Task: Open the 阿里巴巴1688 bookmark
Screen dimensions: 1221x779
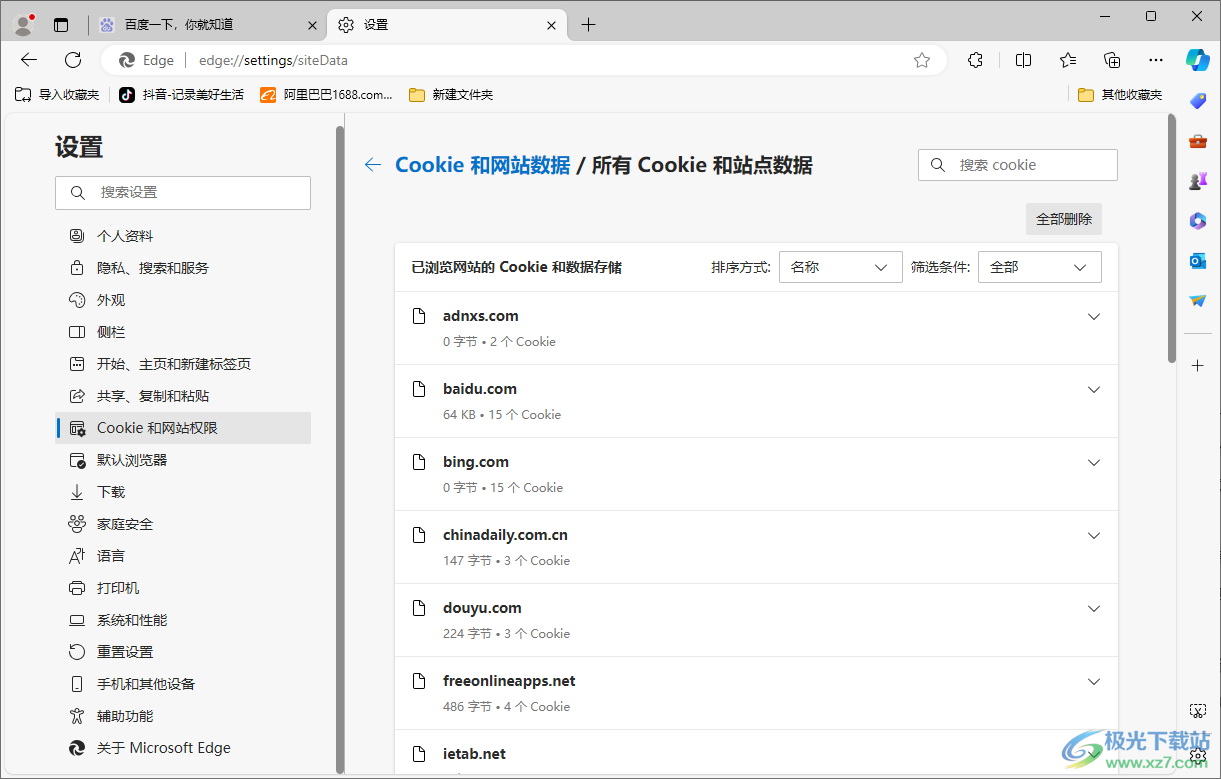Action: (326, 95)
